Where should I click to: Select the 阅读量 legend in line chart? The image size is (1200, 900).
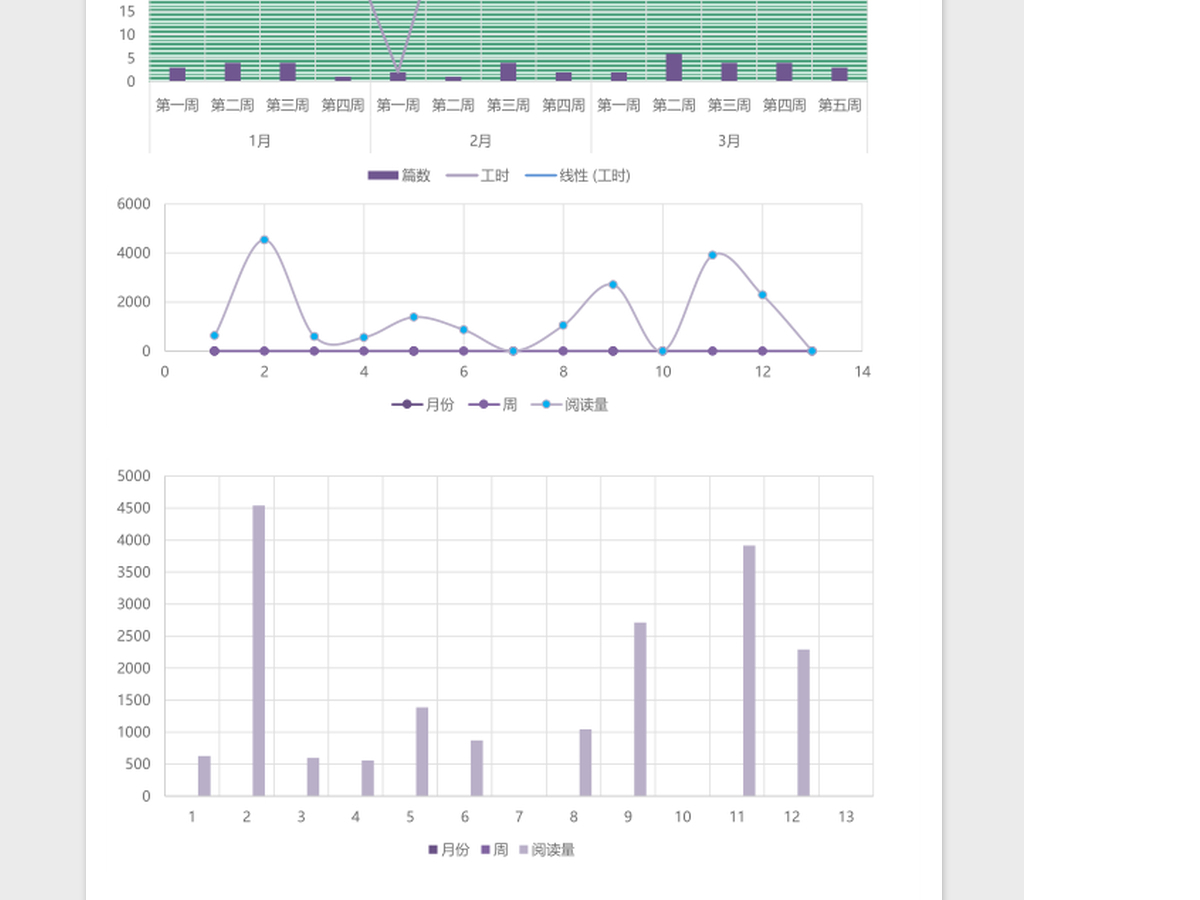570,404
